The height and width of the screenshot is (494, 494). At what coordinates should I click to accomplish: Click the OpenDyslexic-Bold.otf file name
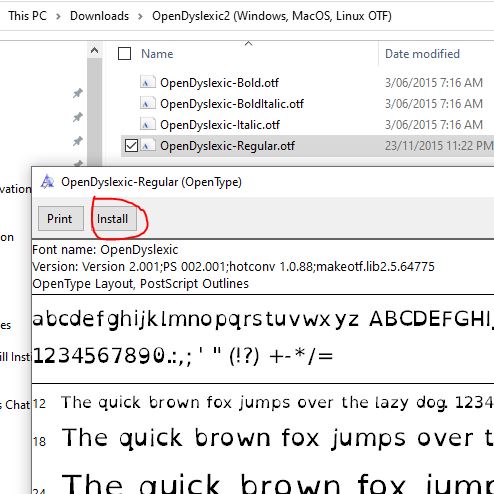[x=219, y=83]
